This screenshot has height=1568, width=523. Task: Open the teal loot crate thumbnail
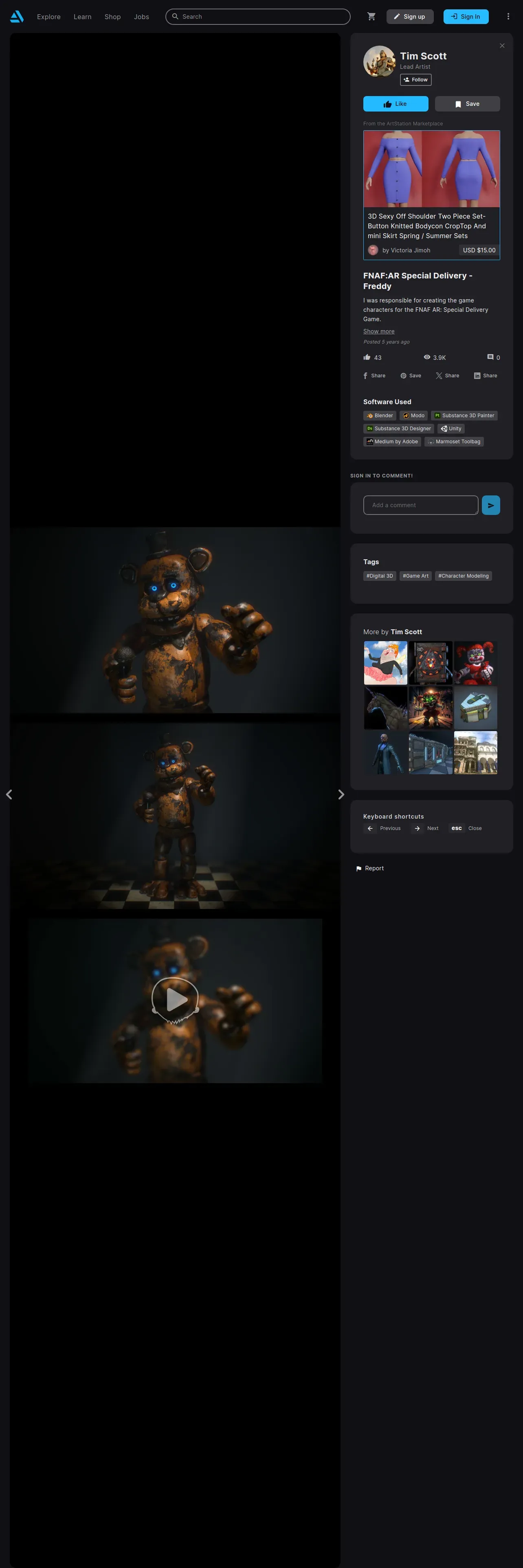[x=475, y=708]
